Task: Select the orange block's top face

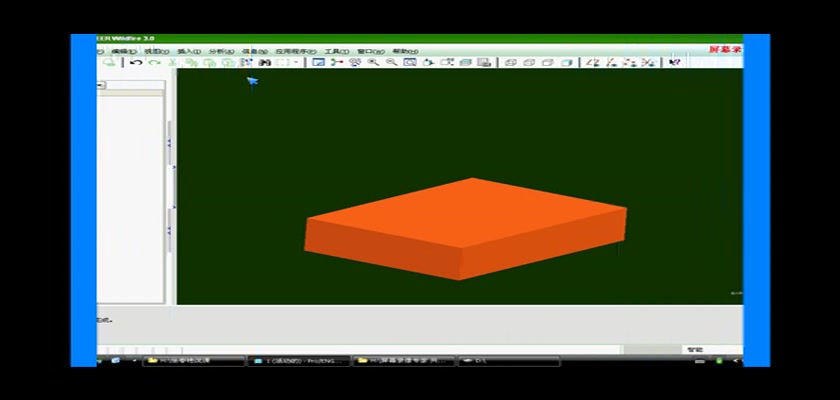Action: point(467,212)
